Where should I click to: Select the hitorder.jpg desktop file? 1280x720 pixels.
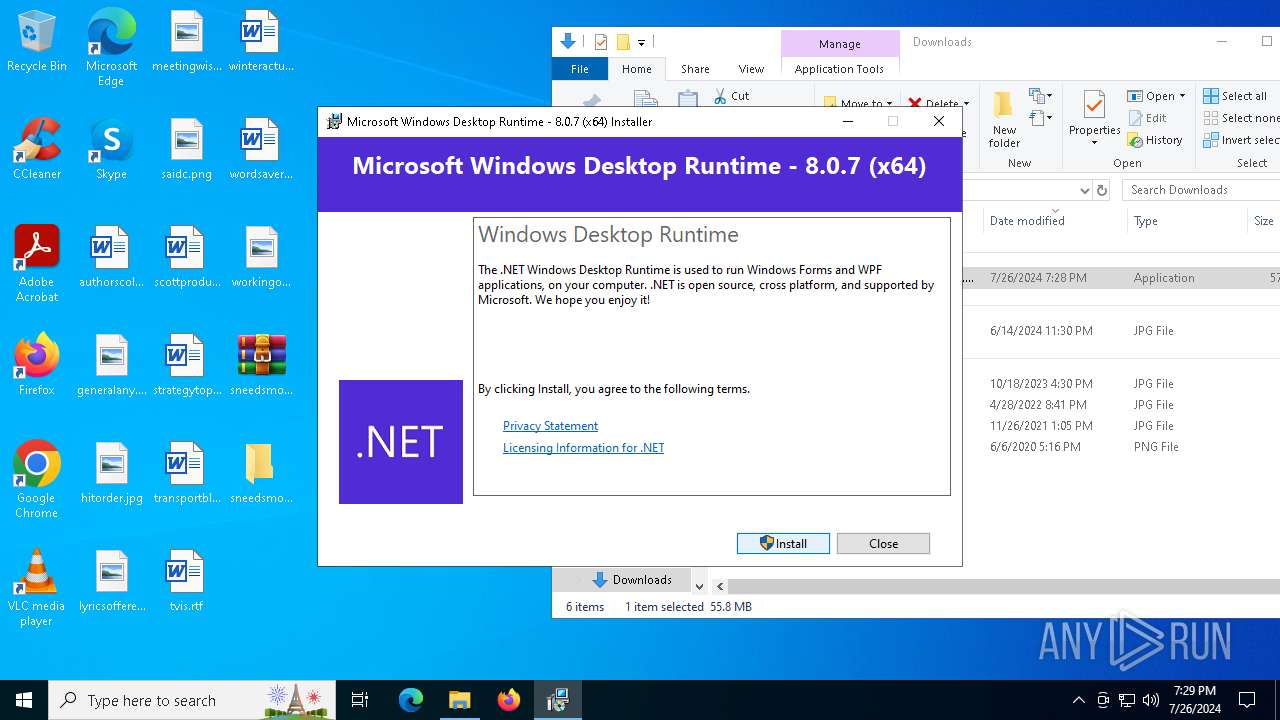[x=111, y=472]
